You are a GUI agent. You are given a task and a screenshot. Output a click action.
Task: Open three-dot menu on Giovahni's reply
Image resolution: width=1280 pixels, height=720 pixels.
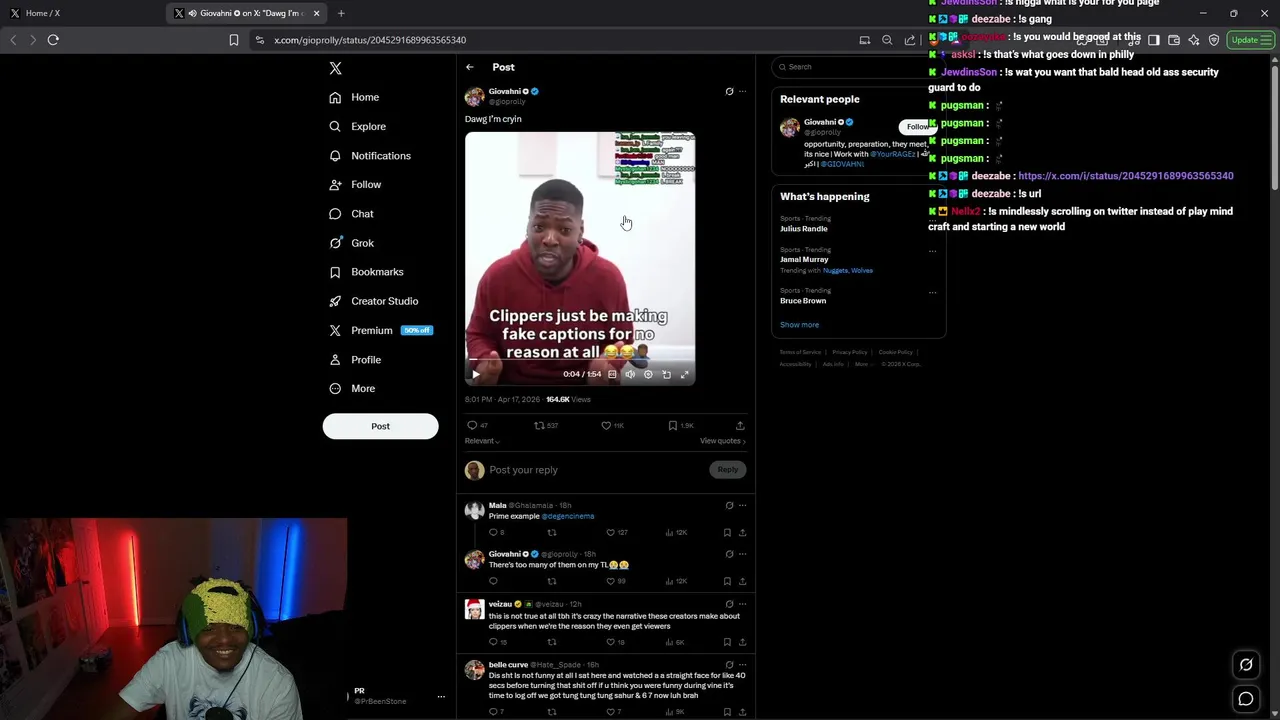pyautogui.click(x=742, y=554)
